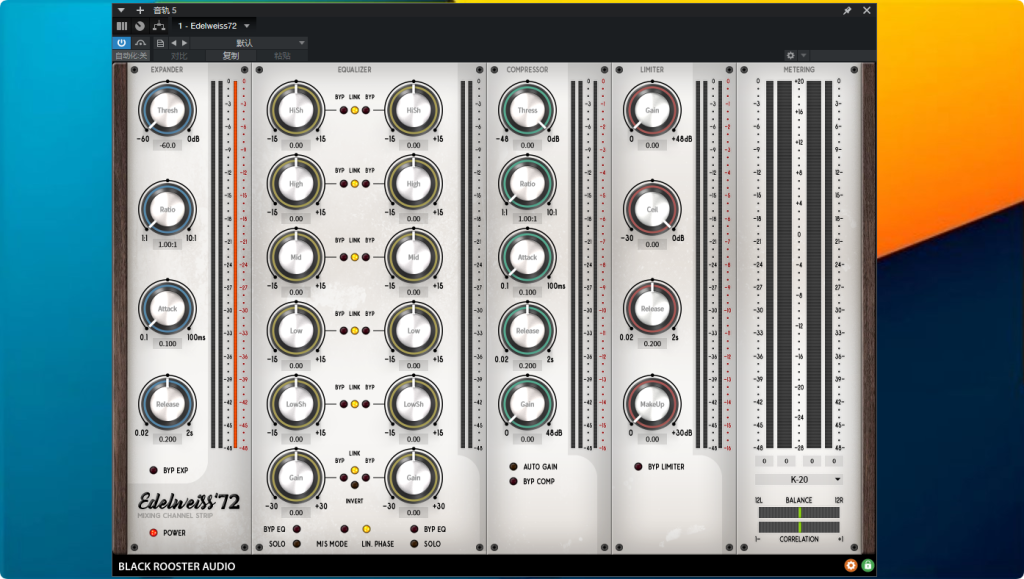1024x579 pixels.
Task: Click the Compressor Gain knob
Action: [527, 403]
